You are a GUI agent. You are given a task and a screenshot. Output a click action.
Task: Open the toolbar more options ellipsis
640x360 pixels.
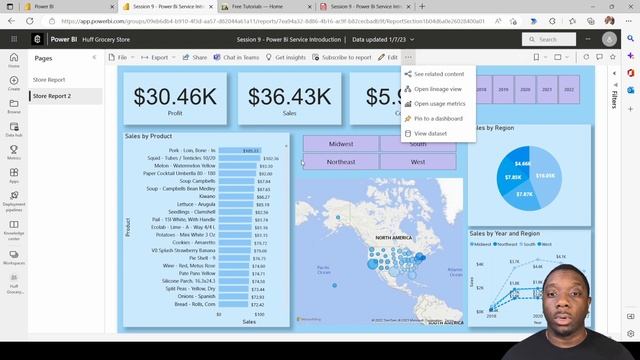(x=408, y=58)
